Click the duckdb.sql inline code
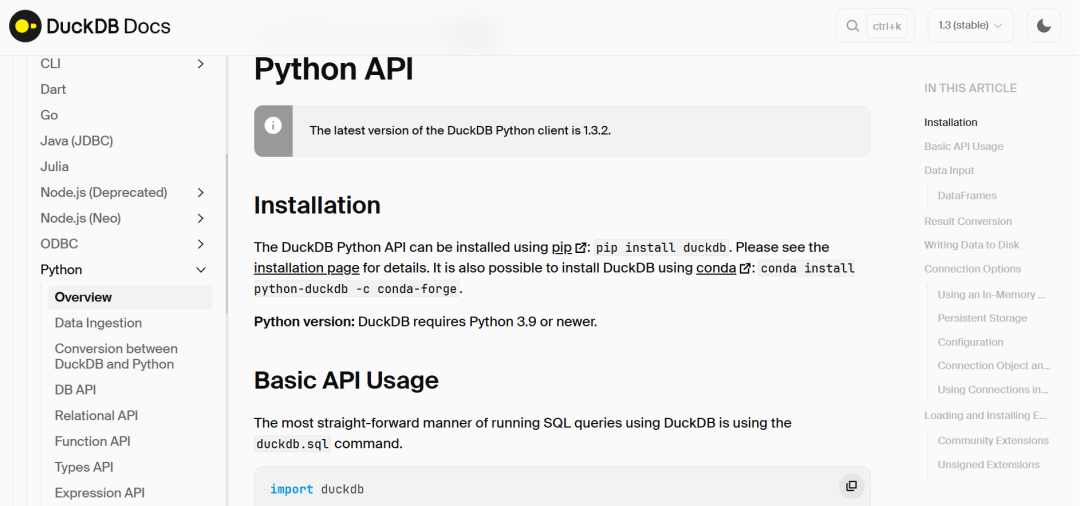Image resolution: width=1080 pixels, height=506 pixels. [x=293, y=444]
